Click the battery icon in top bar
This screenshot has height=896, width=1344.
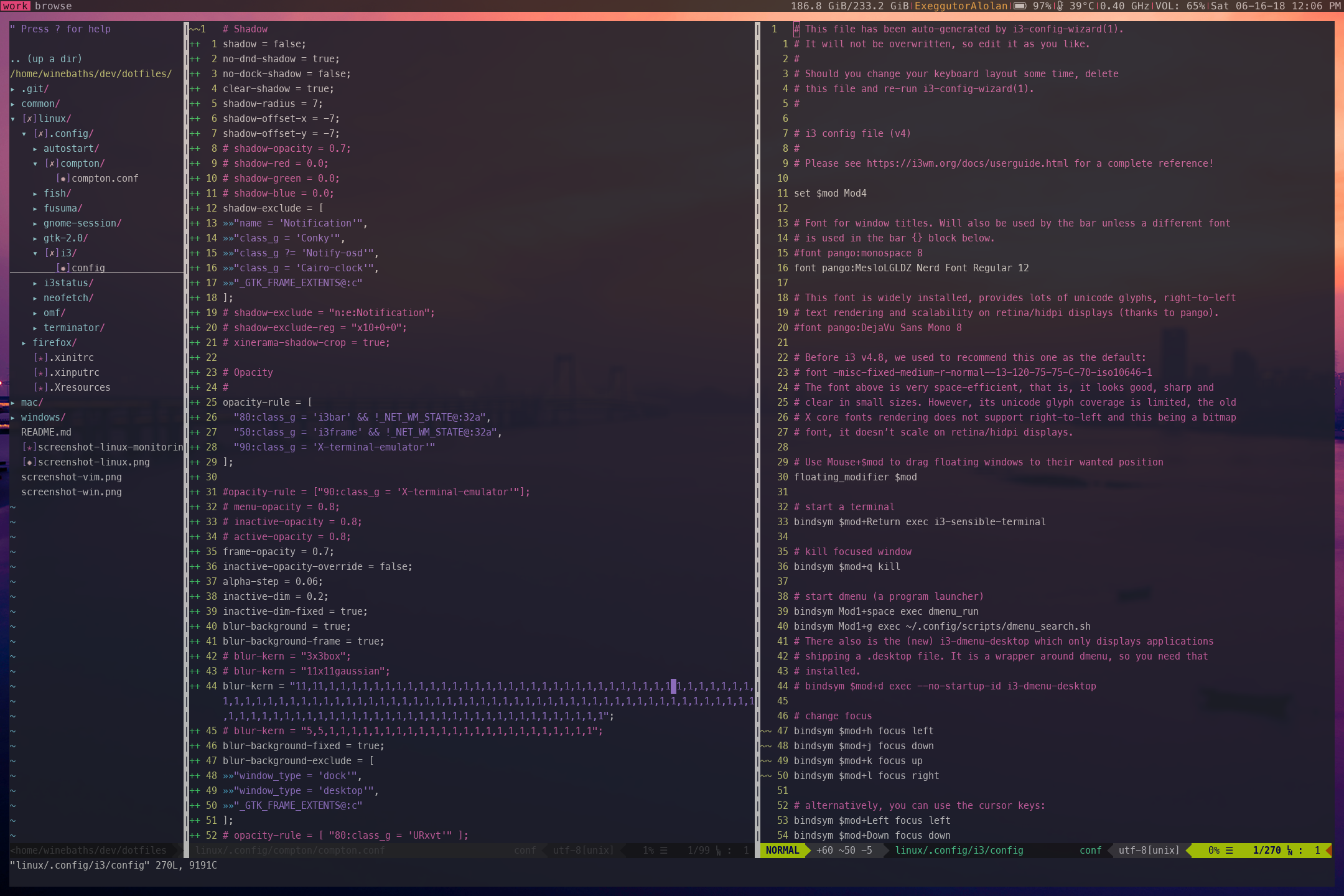pyautogui.click(x=1019, y=6)
